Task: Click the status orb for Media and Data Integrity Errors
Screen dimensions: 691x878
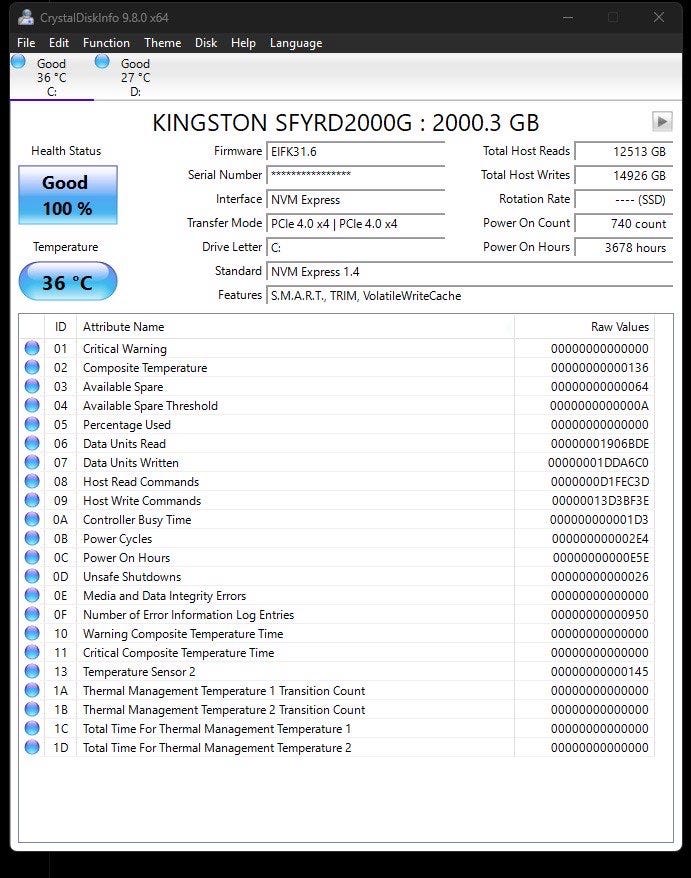Action: coord(32,596)
